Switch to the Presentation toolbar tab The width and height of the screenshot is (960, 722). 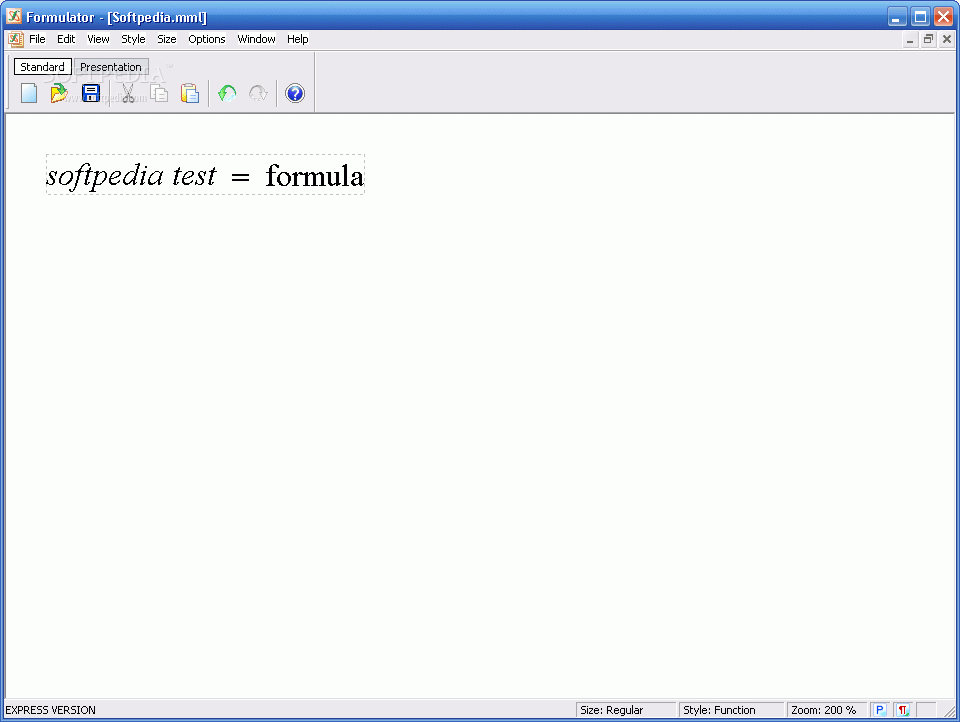111,67
